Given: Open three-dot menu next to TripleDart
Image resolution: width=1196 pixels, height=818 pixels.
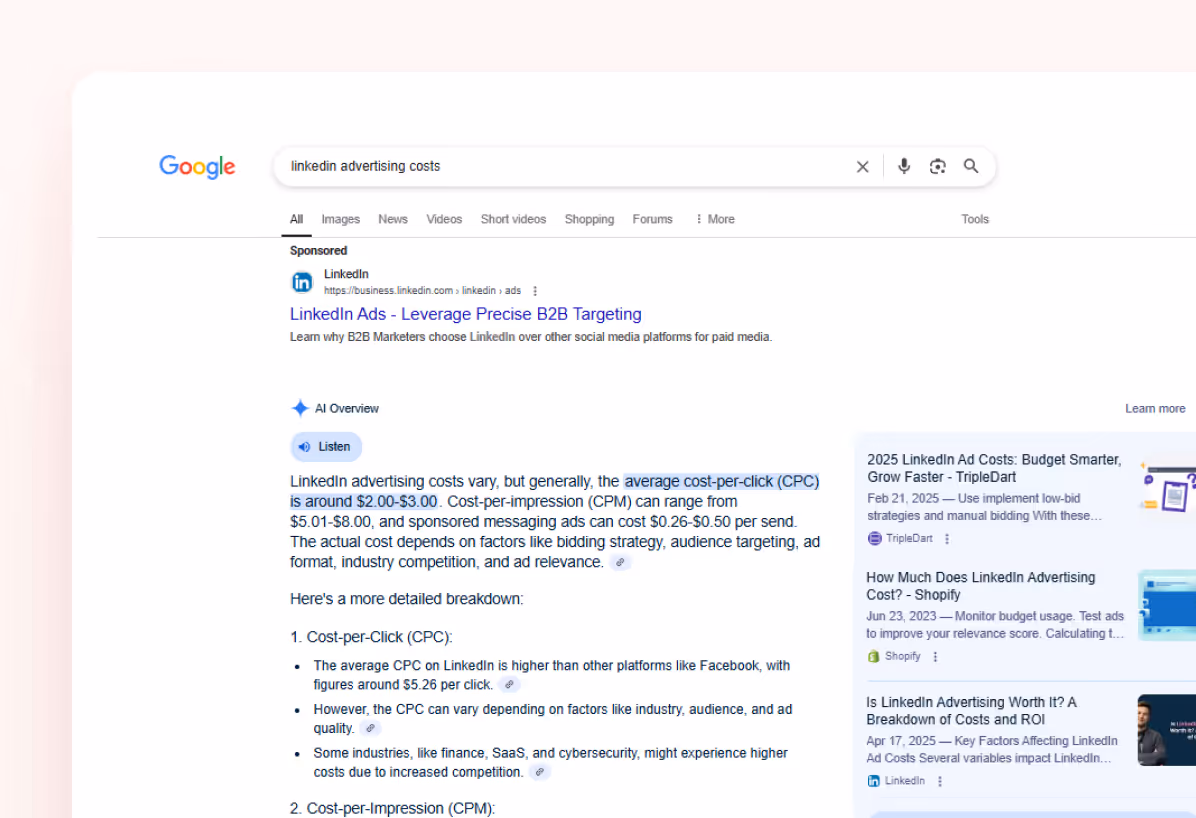Looking at the screenshot, I should pyautogui.click(x=947, y=539).
